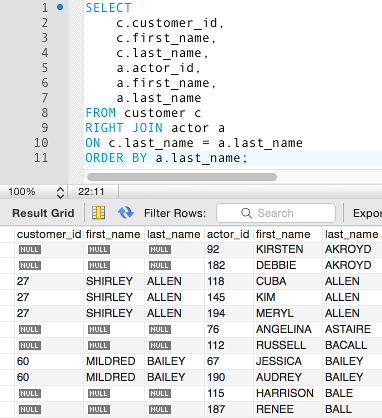
Task: Click the Filter Rows search field
Action: (x=276, y=213)
